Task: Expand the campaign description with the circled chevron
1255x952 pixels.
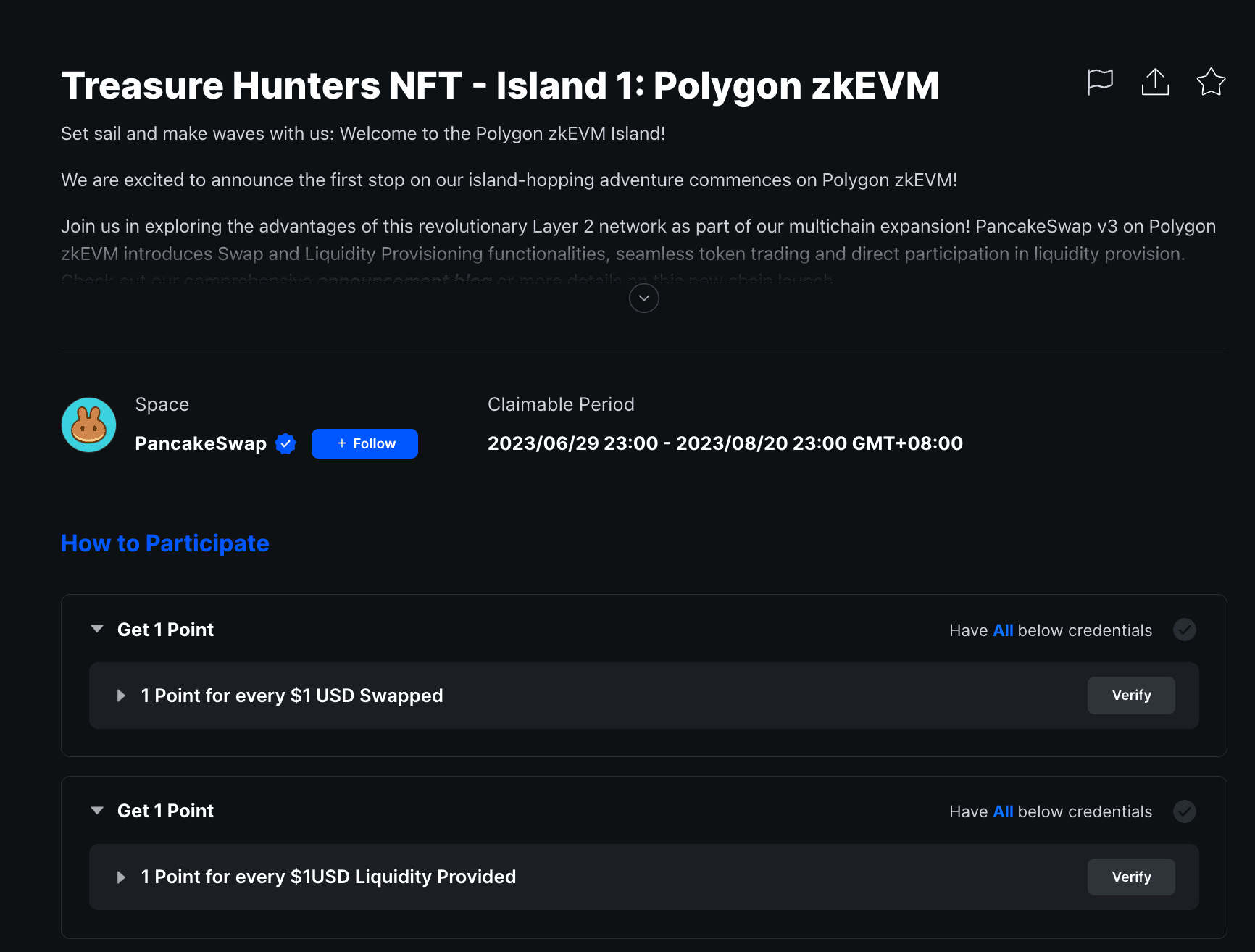Action: [x=643, y=298]
